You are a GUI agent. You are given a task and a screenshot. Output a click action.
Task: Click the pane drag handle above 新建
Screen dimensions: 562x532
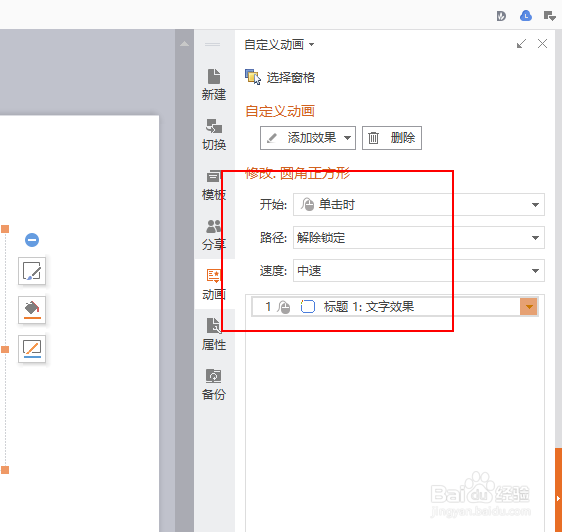click(213, 44)
